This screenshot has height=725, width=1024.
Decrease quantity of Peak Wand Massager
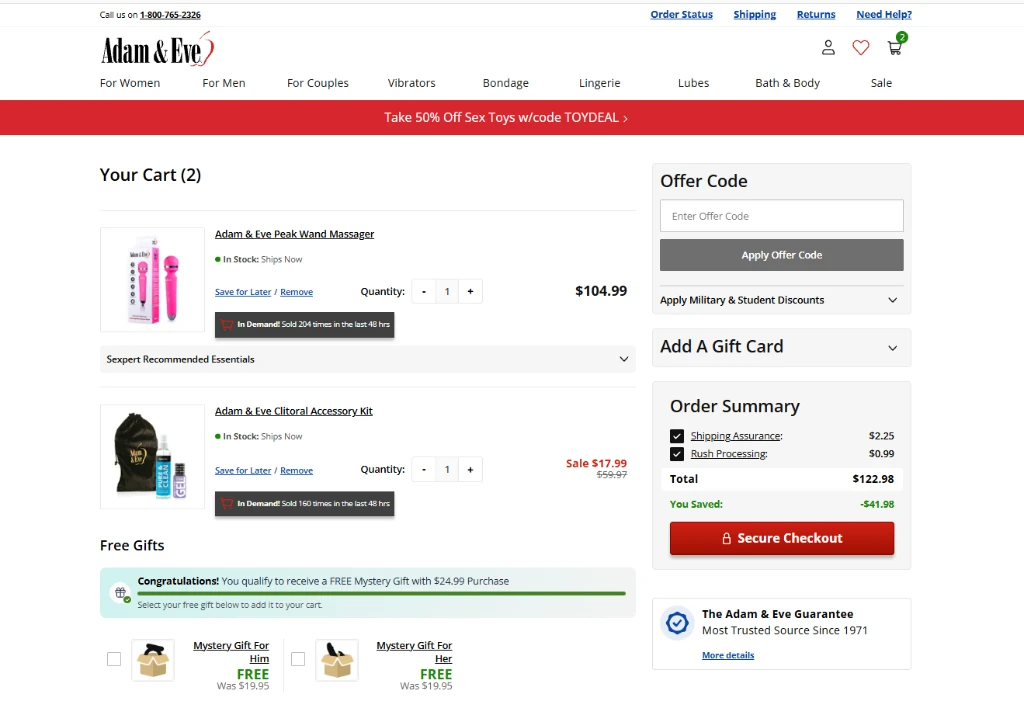pos(424,291)
